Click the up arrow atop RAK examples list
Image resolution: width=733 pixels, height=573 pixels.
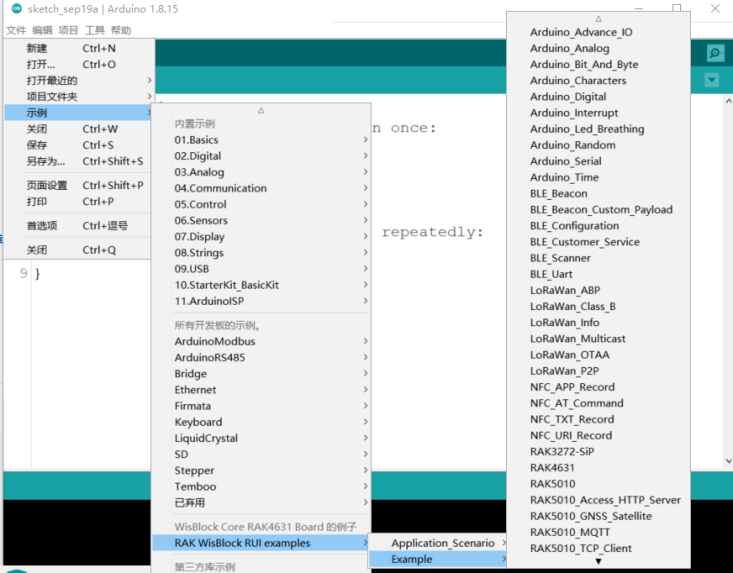pyautogui.click(x=598, y=19)
